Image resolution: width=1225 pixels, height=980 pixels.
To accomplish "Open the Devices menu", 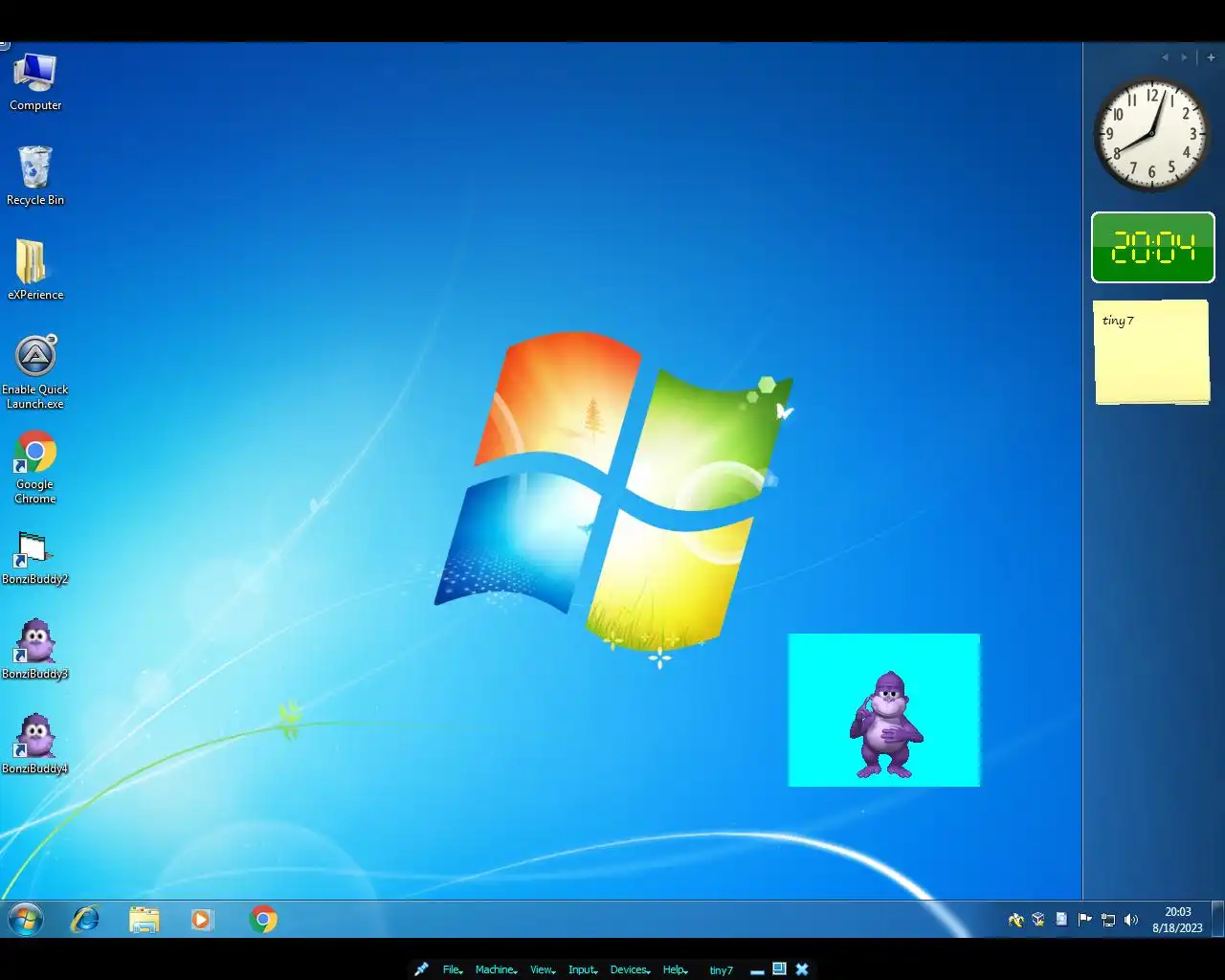I will pyautogui.click(x=630, y=969).
